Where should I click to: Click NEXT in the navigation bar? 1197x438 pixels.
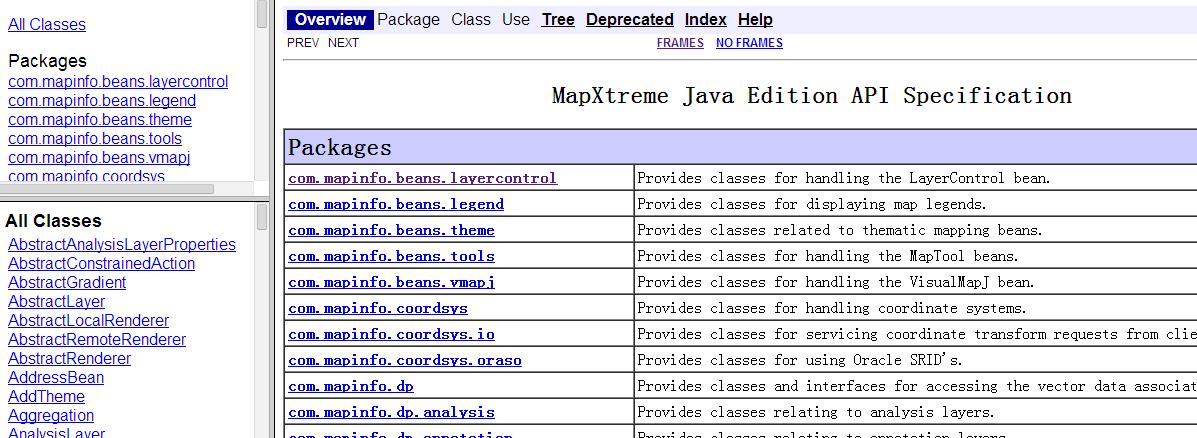click(344, 43)
